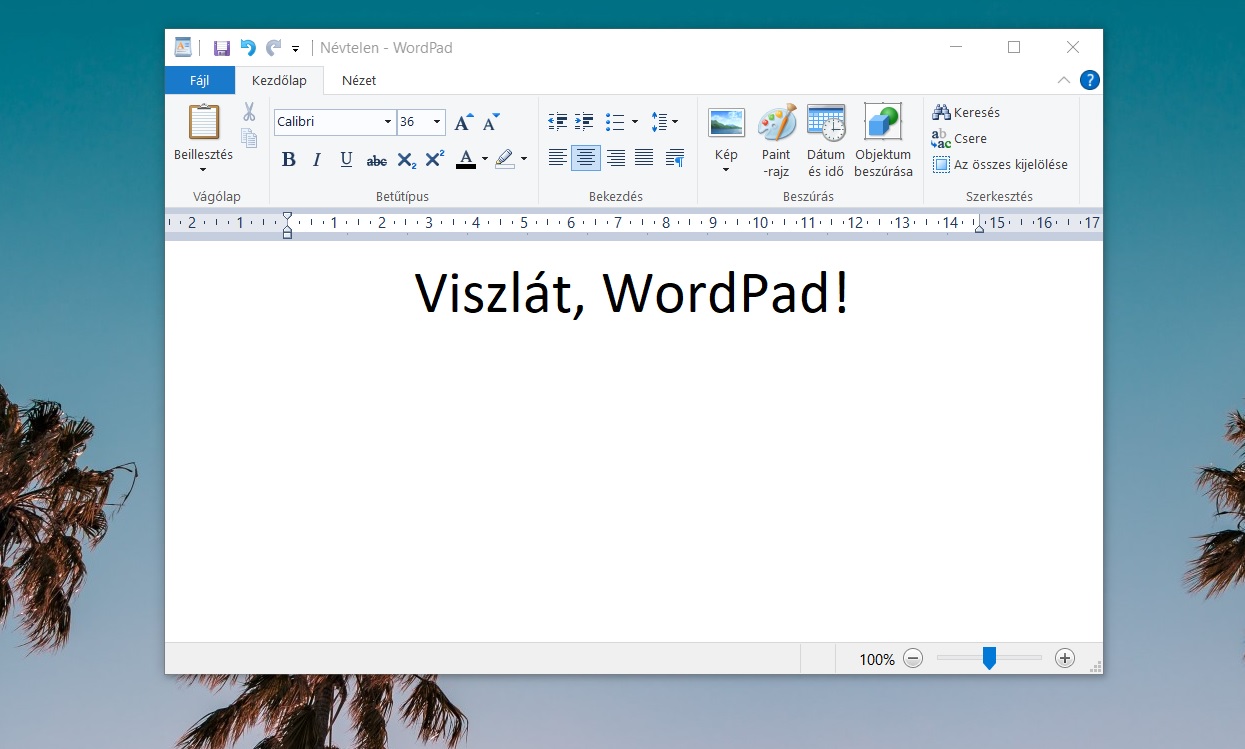Image resolution: width=1245 pixels, height=749 pixels.
Task: Apply the text highlight color
Action: point(504,159)
